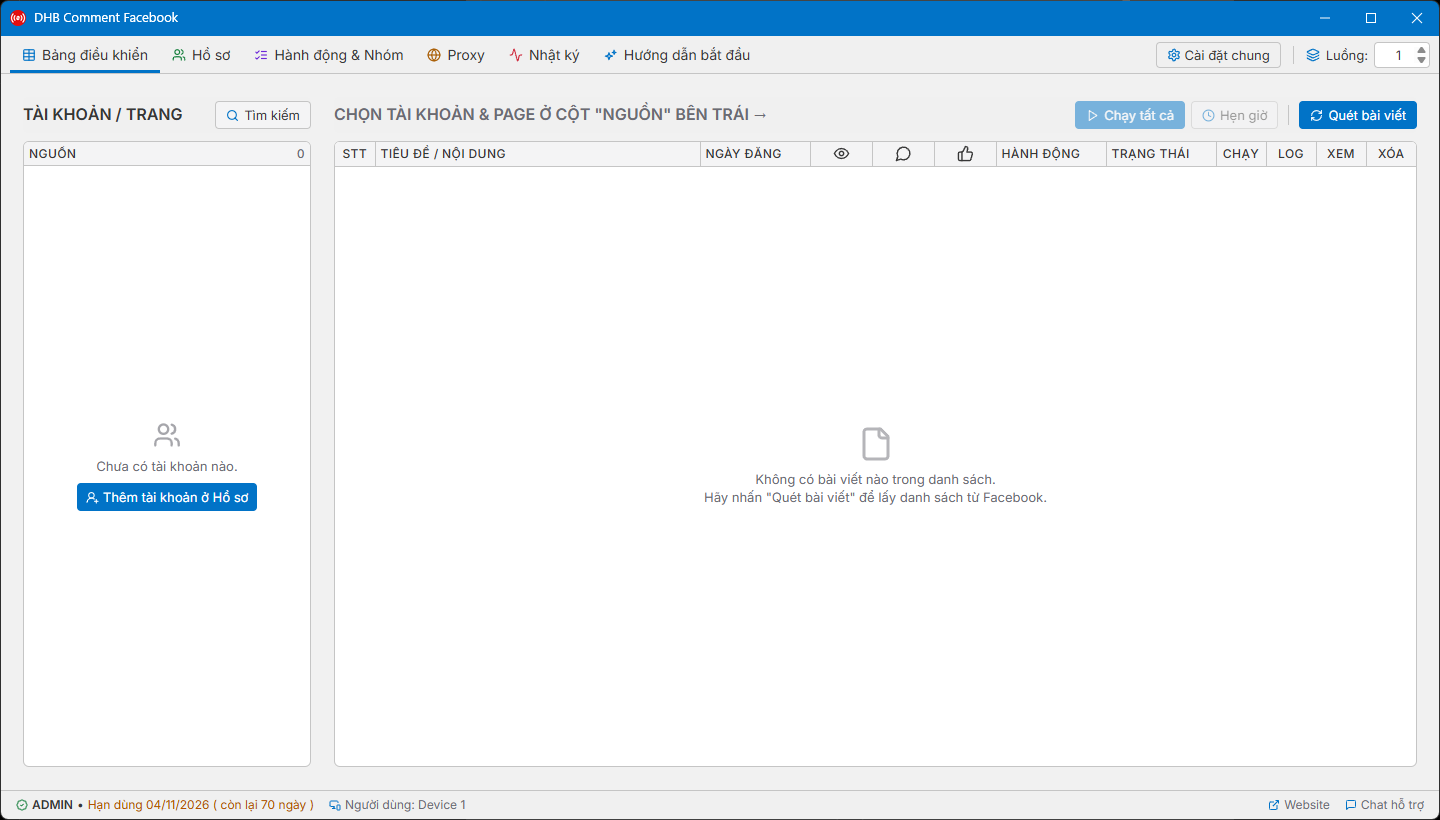Click the count 0 in NGUỒN header
Viewport: 1440px width, 820px height.
pyautogui.click(x=301, y=154)
